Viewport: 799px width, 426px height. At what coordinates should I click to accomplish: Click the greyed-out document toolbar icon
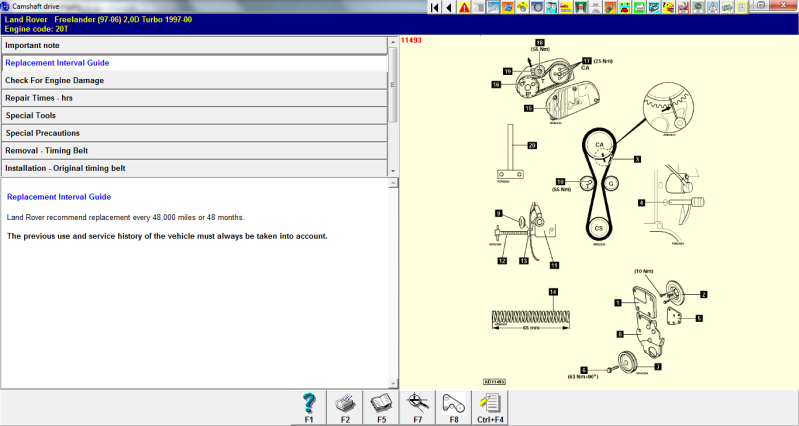[478, 7]
